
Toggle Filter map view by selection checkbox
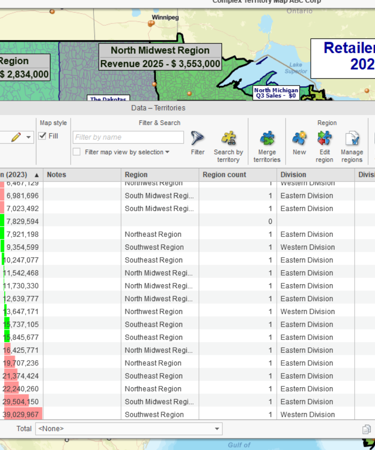(77, 152)
